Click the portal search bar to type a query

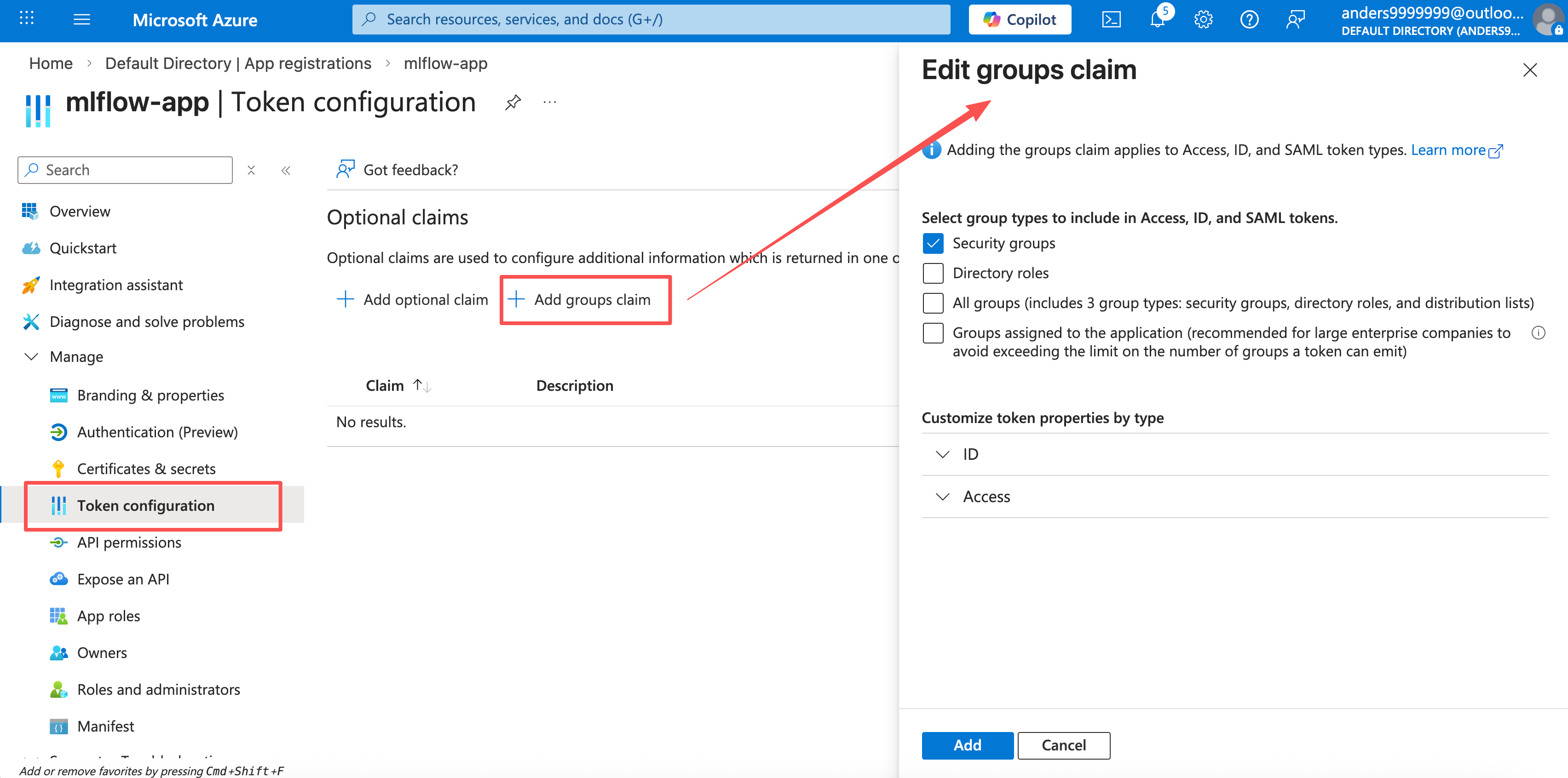click(651, 19)
